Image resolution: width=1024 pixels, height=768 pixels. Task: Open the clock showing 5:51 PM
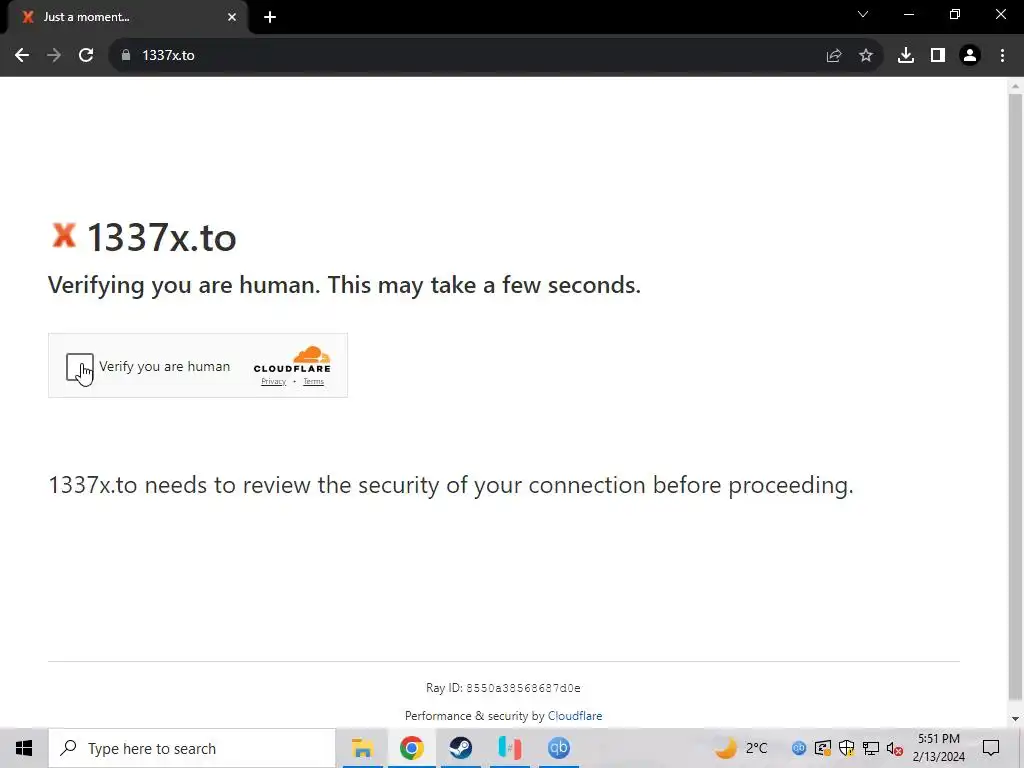(x=939, y=748)
